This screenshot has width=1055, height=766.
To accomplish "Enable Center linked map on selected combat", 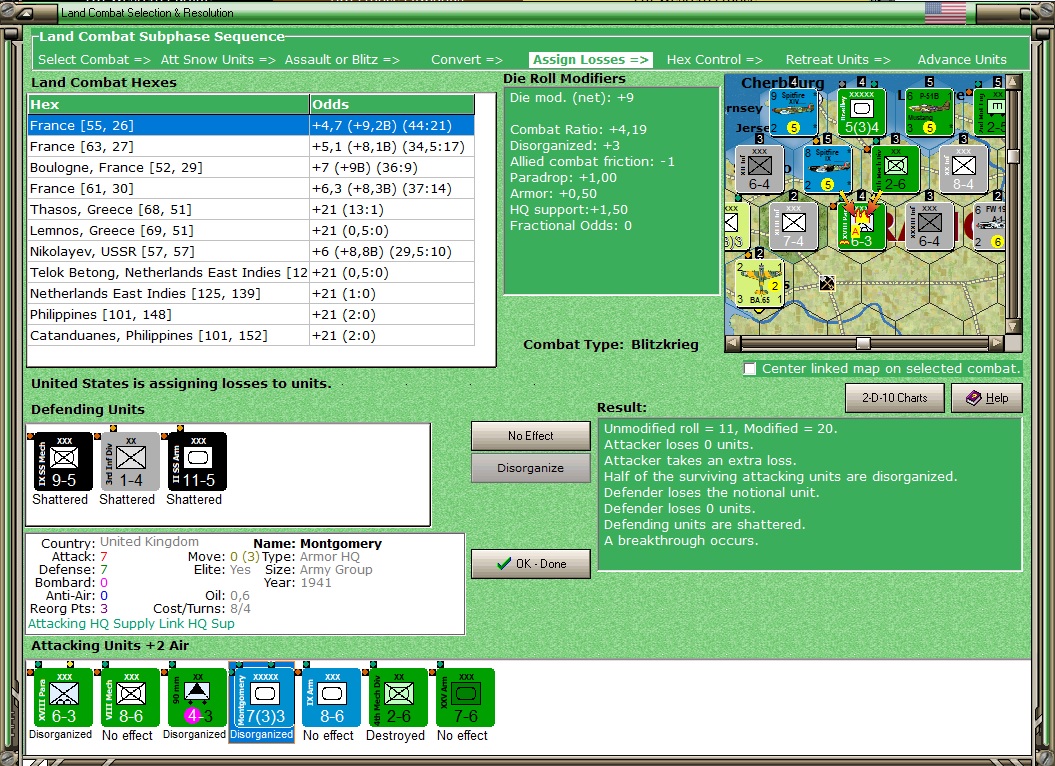I will pos(750,369).
